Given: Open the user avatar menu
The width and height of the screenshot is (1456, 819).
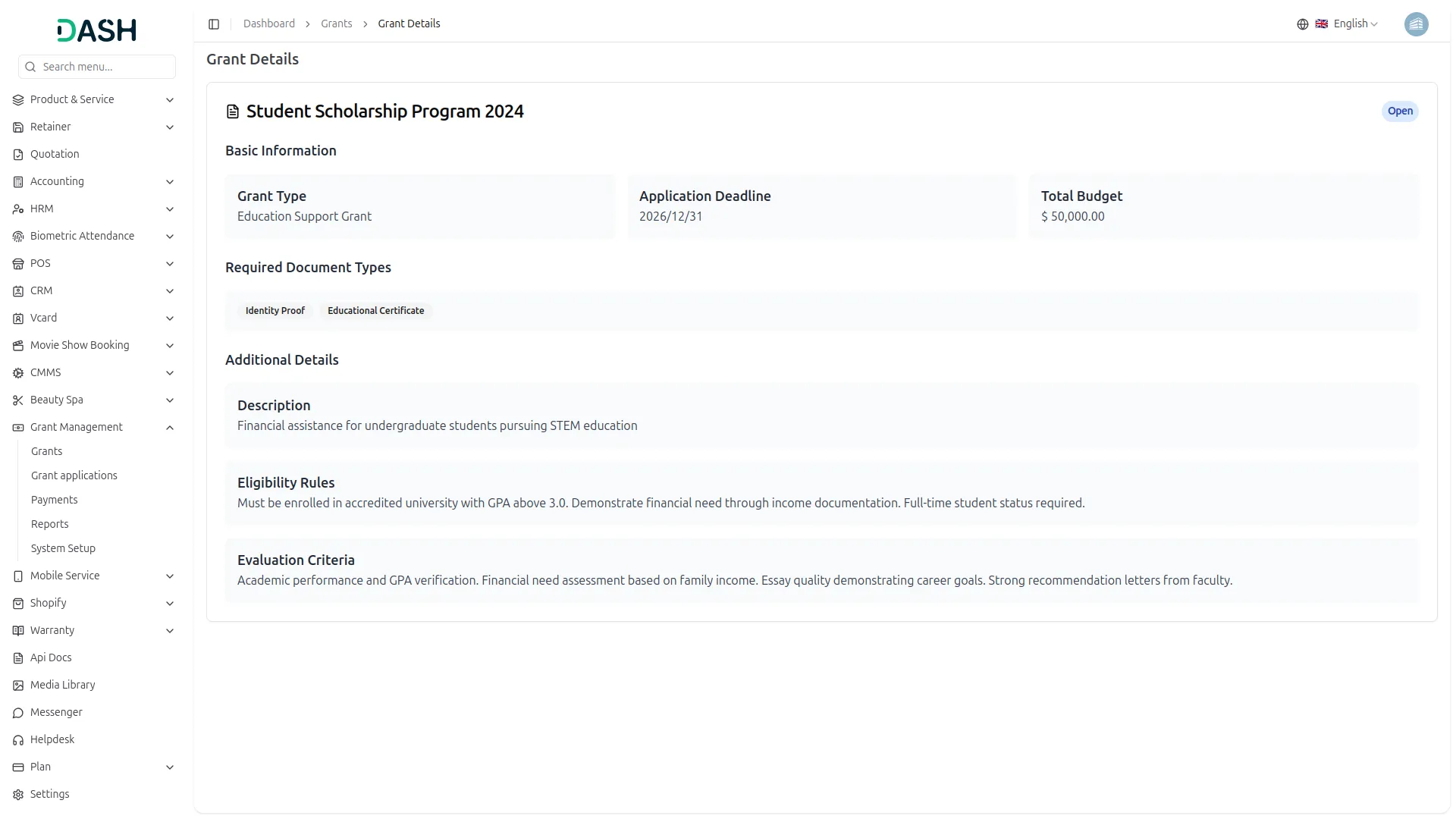Looking at the screenshot, I should 1416,24.
